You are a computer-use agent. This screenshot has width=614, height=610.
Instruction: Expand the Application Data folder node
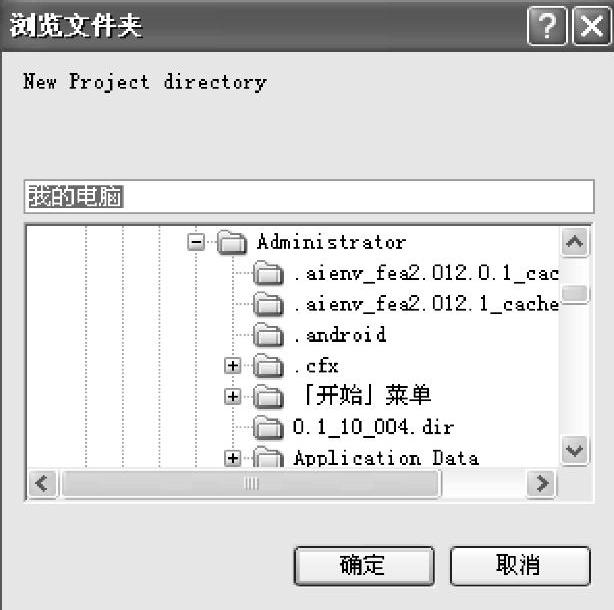pyautogui.click(x=233, y=458)
